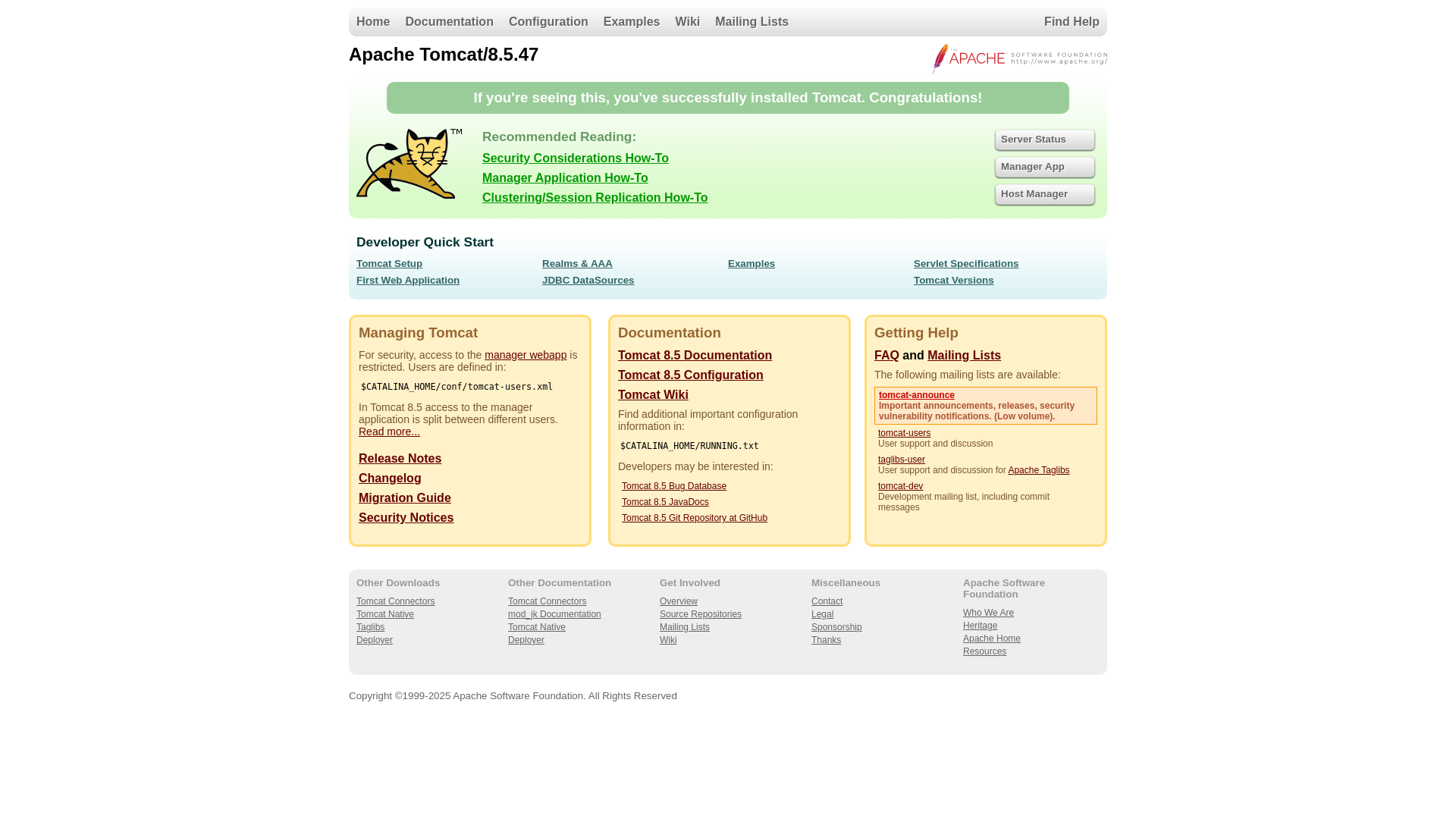Viewport: 1456px width, 819px height.
Task: Click the Read more... link
Action: [389, 431]
